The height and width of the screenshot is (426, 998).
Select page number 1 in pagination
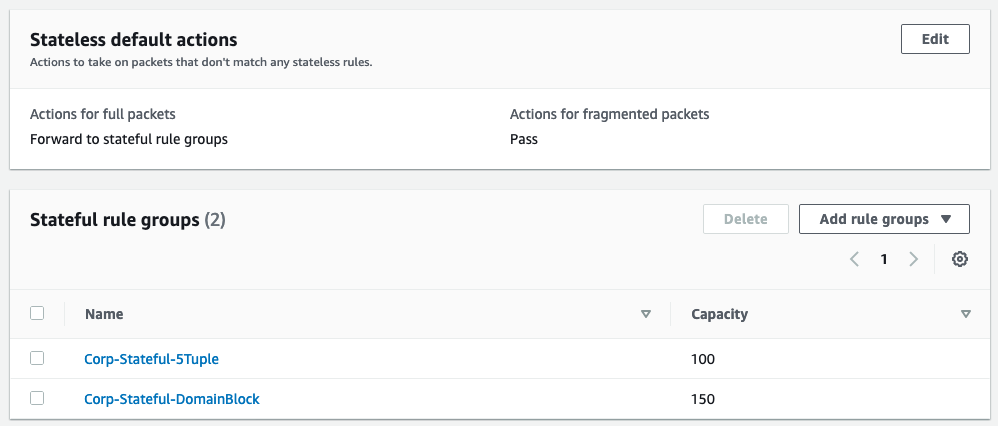(884, 259)
